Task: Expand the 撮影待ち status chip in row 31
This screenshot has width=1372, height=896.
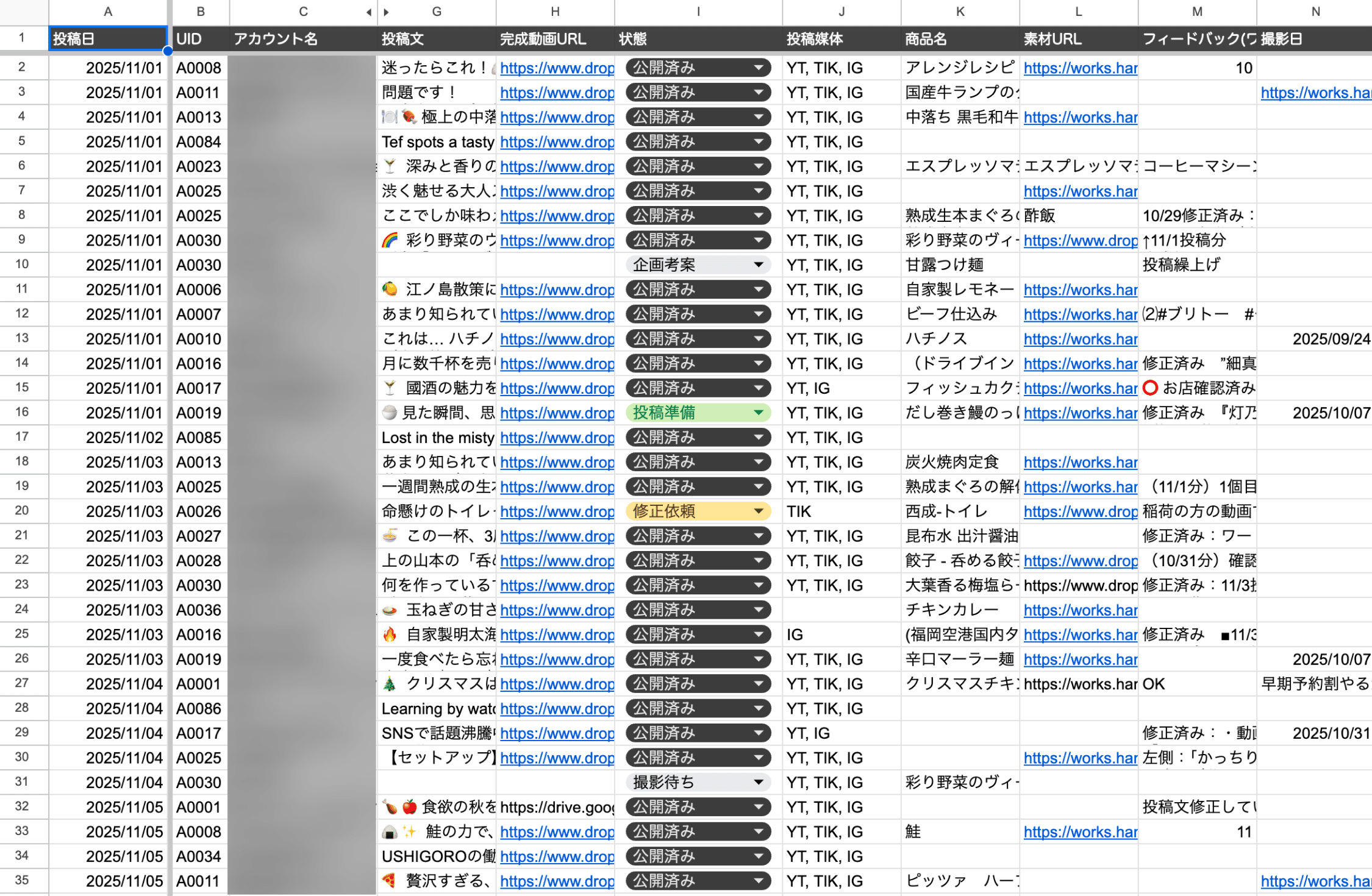Action: click(758, 782)
